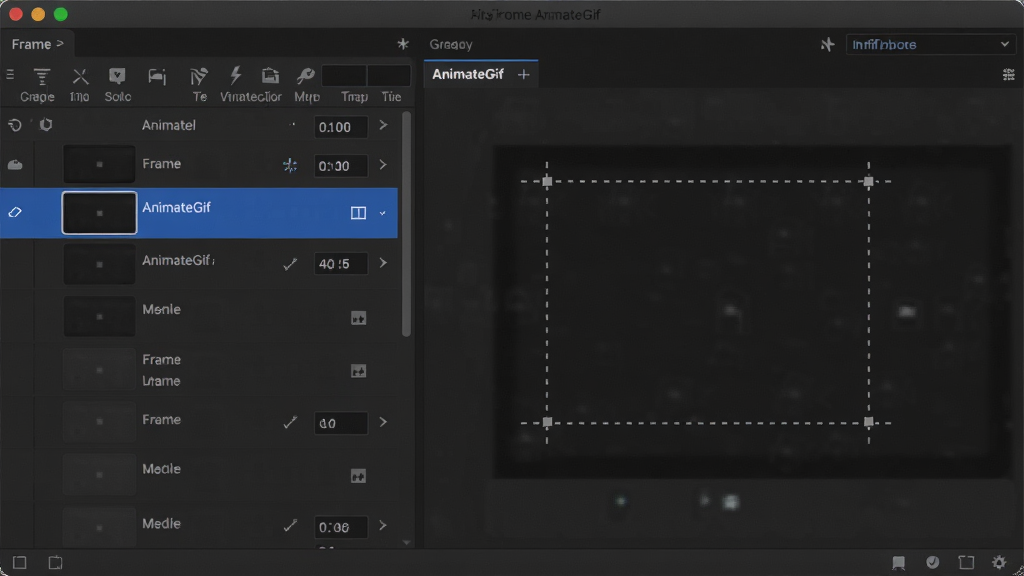1024x576 pixels.
Task: Click the image icon in the Menle row
Action: tap(359, 318)
